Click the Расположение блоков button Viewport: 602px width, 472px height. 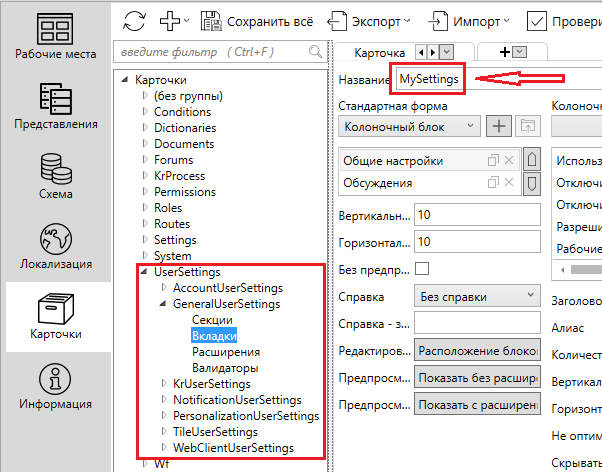coord(477,350)
